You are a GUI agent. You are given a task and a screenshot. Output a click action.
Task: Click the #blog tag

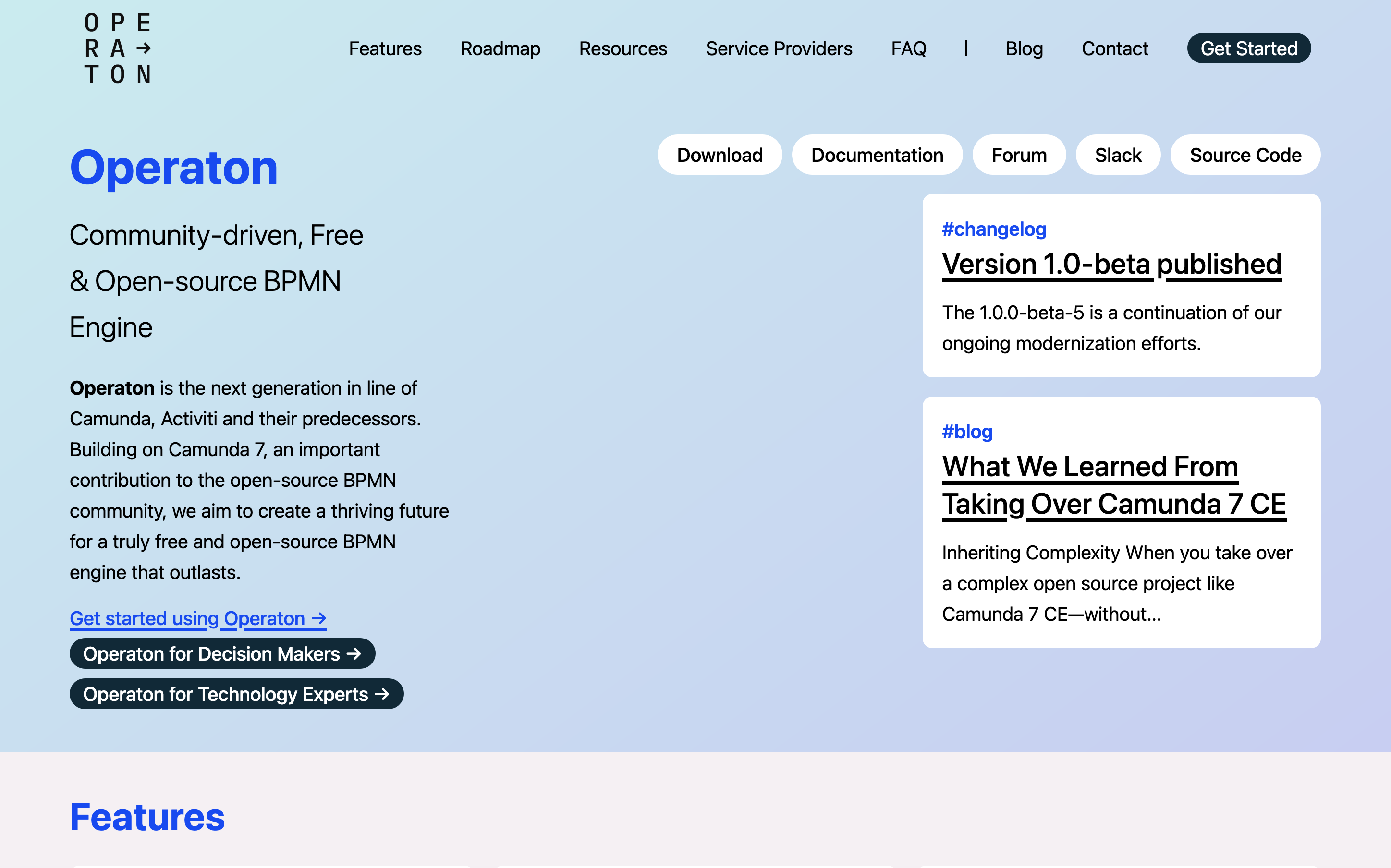coord(966,432)
